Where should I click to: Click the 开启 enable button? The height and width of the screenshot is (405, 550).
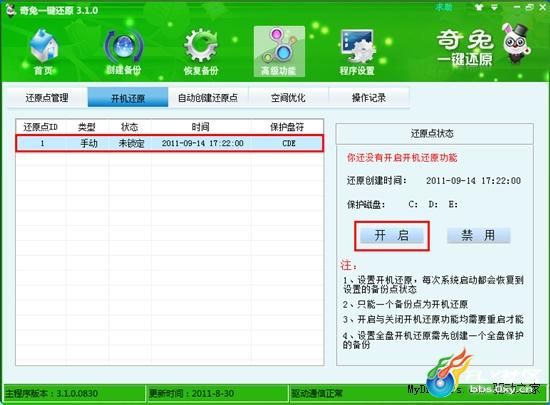click(x=392, y=235)
